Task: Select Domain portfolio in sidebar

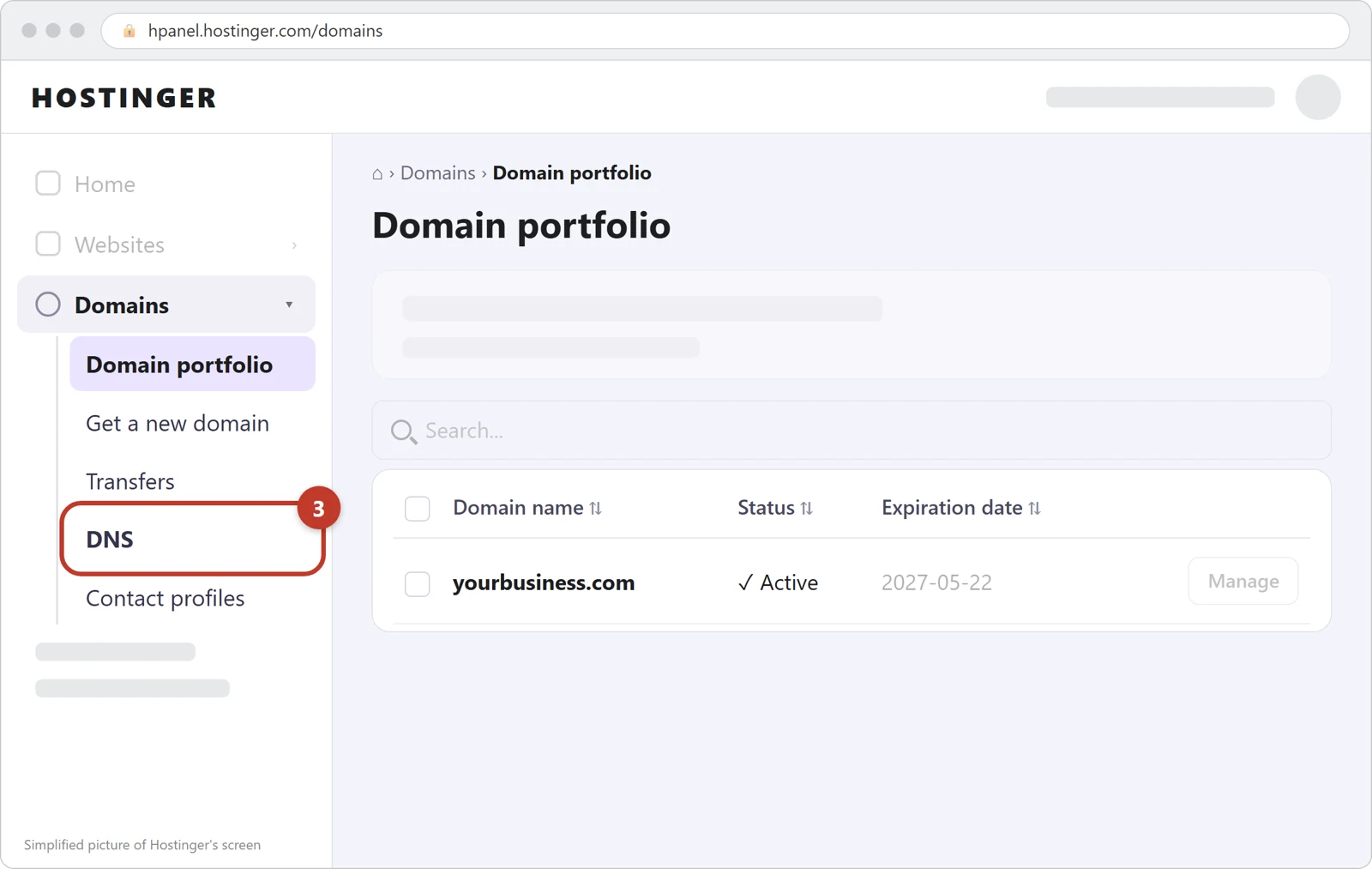Action: tap(193, 365)
